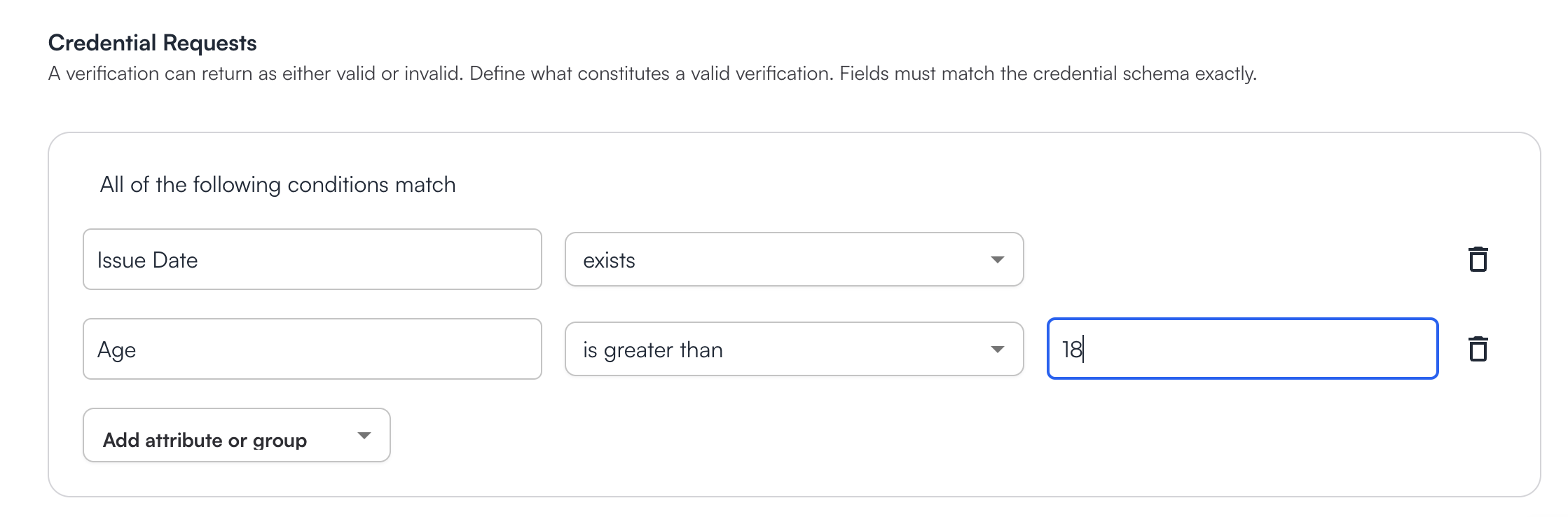The height and width of the screenshot is (517, 1568).
Task: Click the word exists in first operator box
Action: (609, 261)
